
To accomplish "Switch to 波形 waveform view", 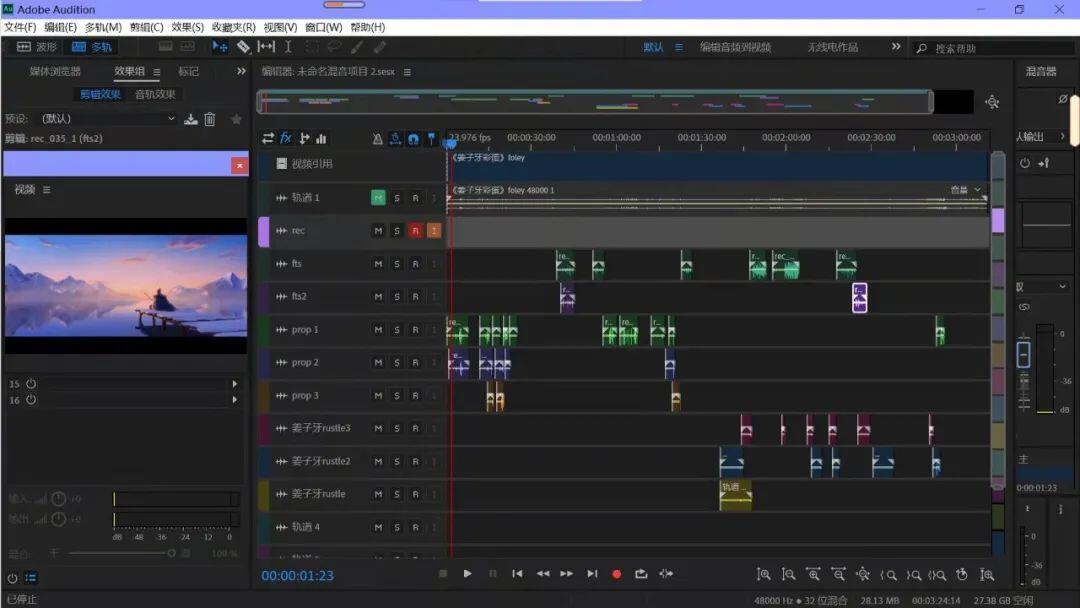I will click(37, 47).
